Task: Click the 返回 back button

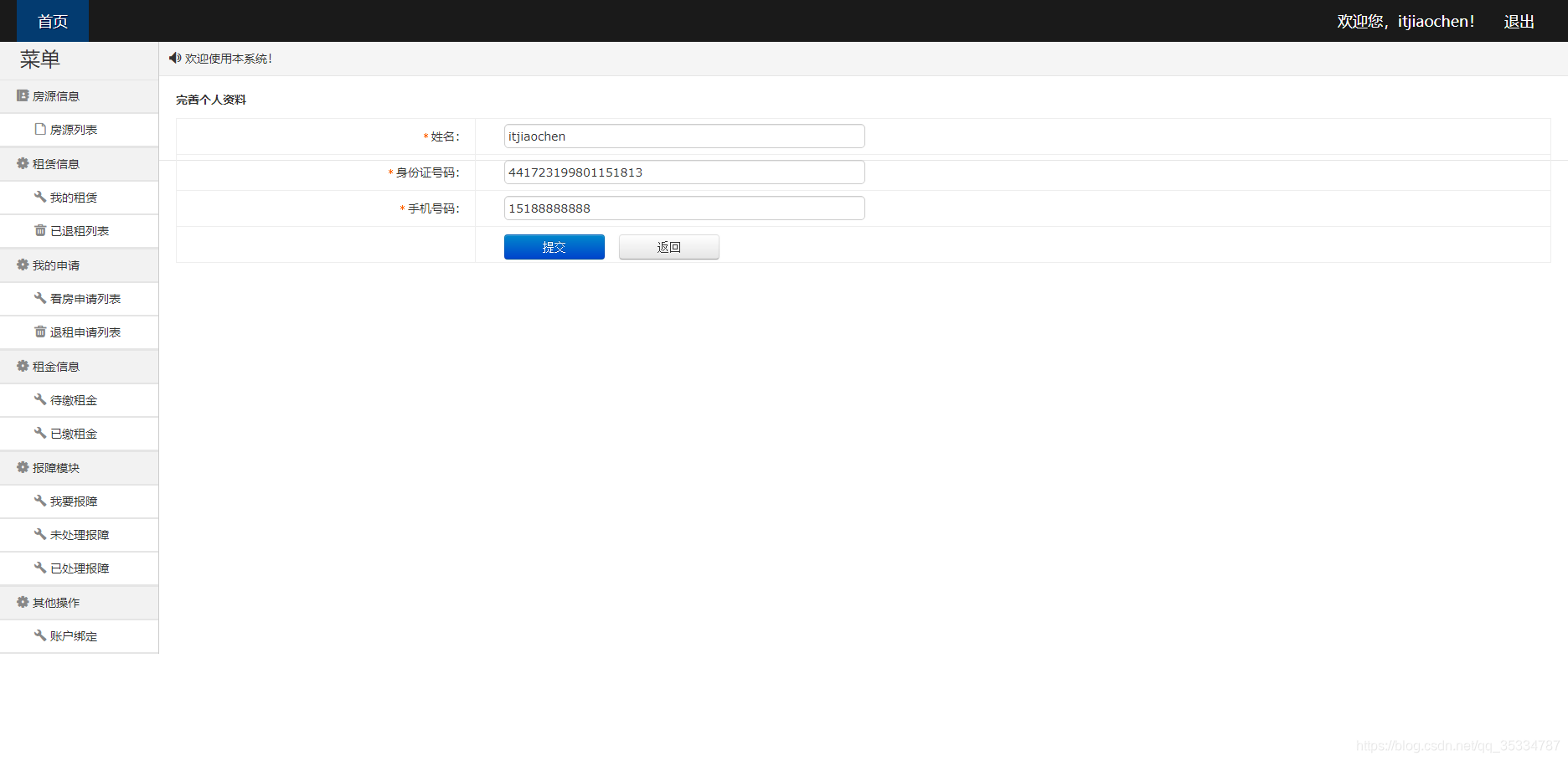Action: pyautogui.click(x=669, y=247)
